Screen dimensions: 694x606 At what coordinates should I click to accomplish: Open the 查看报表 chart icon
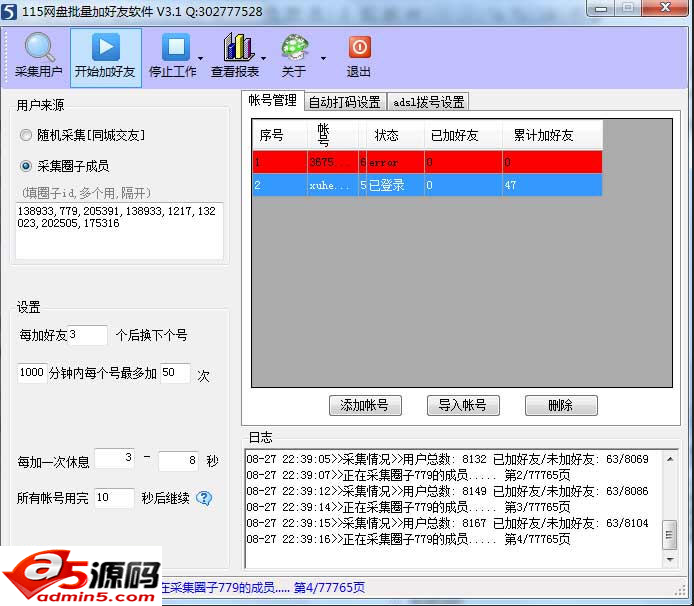(x=239, y=47)
